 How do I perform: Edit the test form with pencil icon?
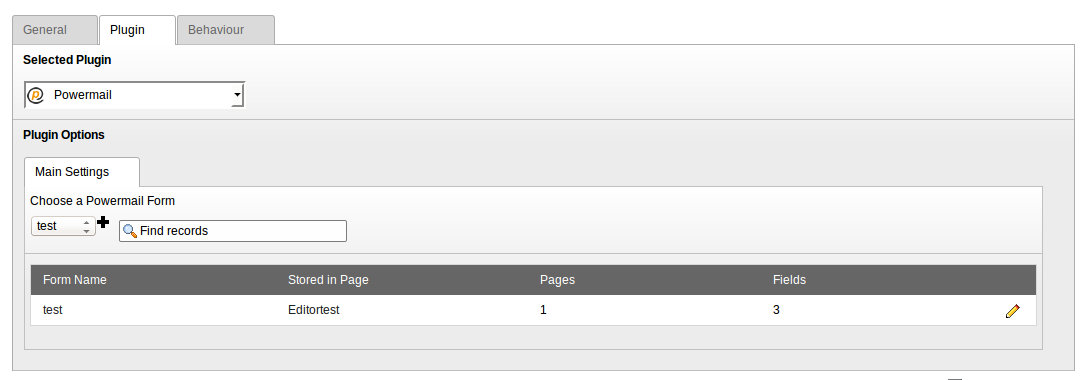tap(1012, 311)
